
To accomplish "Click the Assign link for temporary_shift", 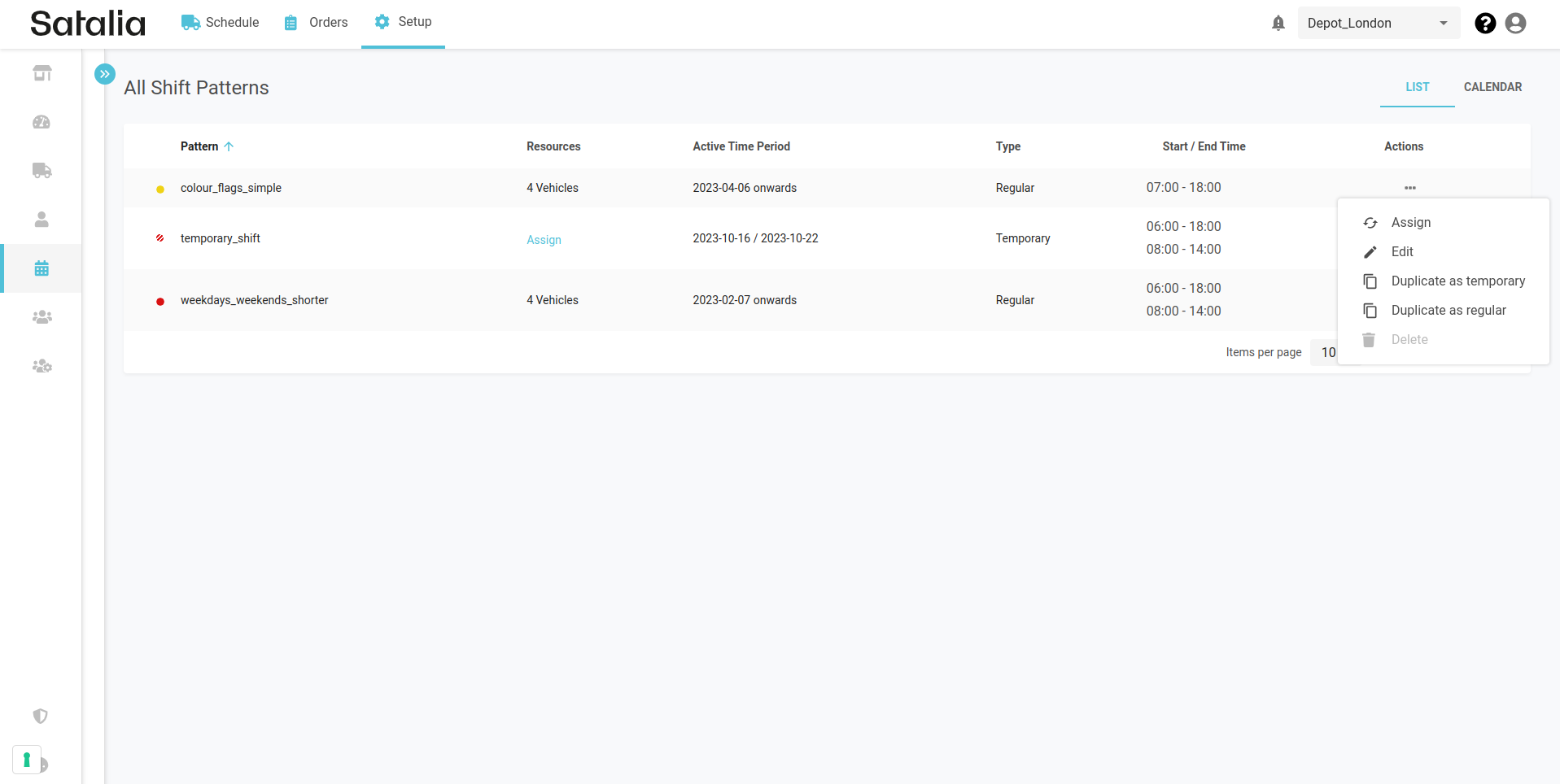I will pos(544,240).
